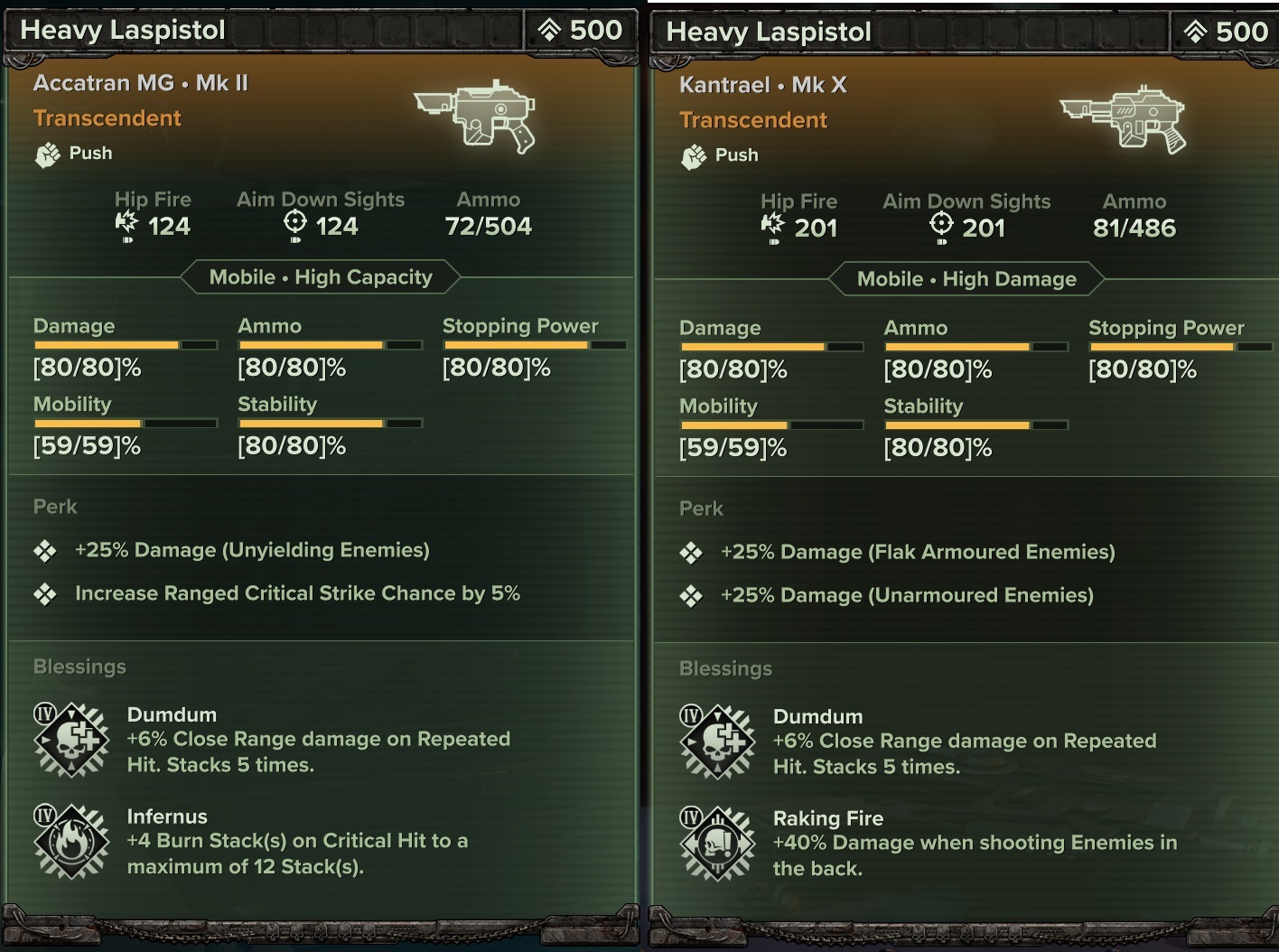Click the Mobile · High Damage label
This screenshot has width=1279, height=952.
(x=966, y=279)
